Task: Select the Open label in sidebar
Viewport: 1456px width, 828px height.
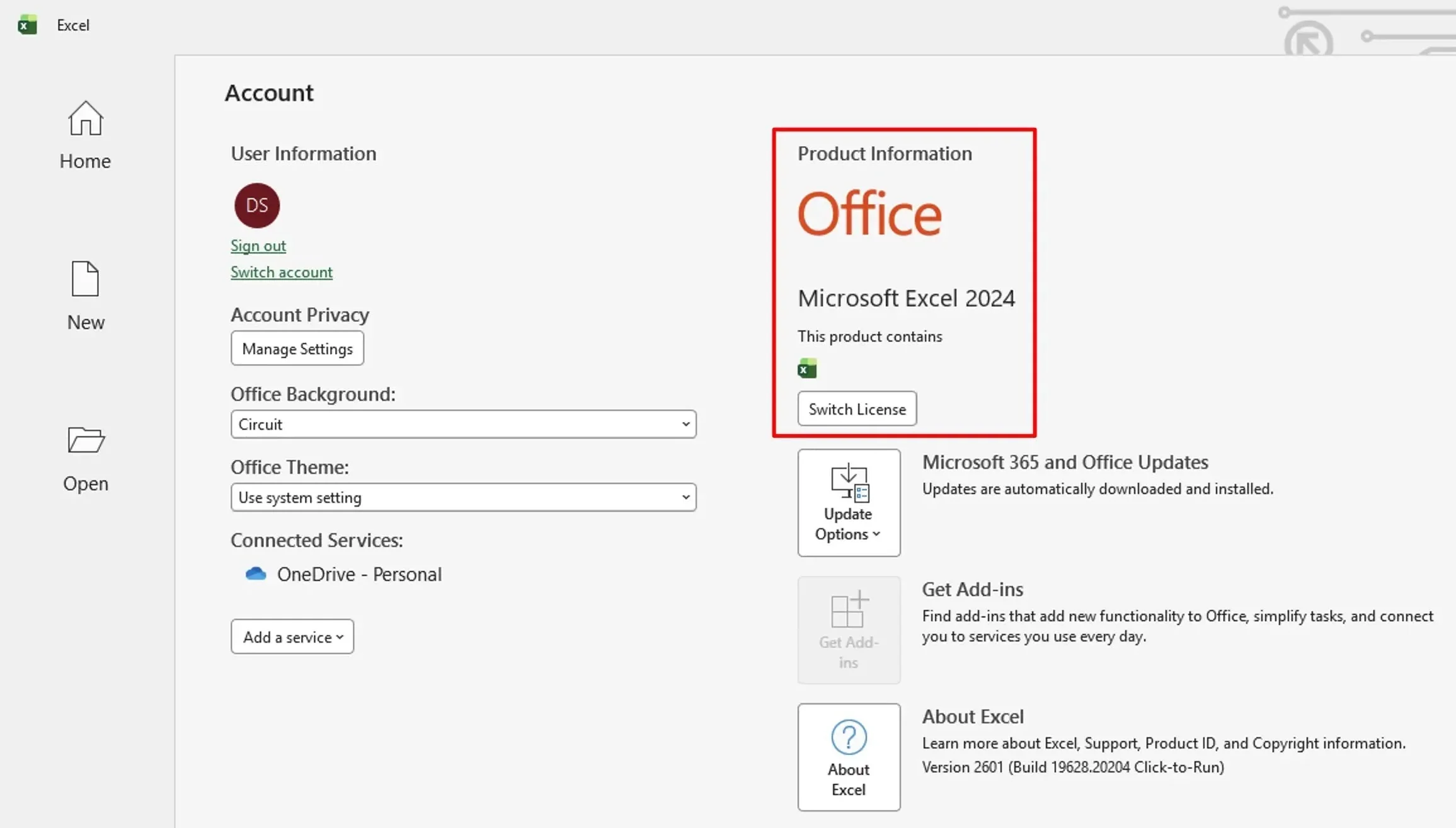Action: [x=86, y=484]
